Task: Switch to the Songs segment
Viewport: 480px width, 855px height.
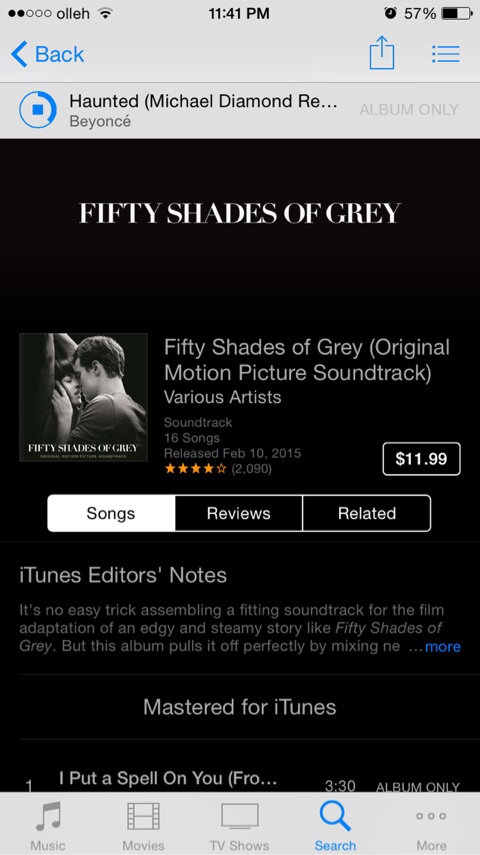Action: (111, 513)
